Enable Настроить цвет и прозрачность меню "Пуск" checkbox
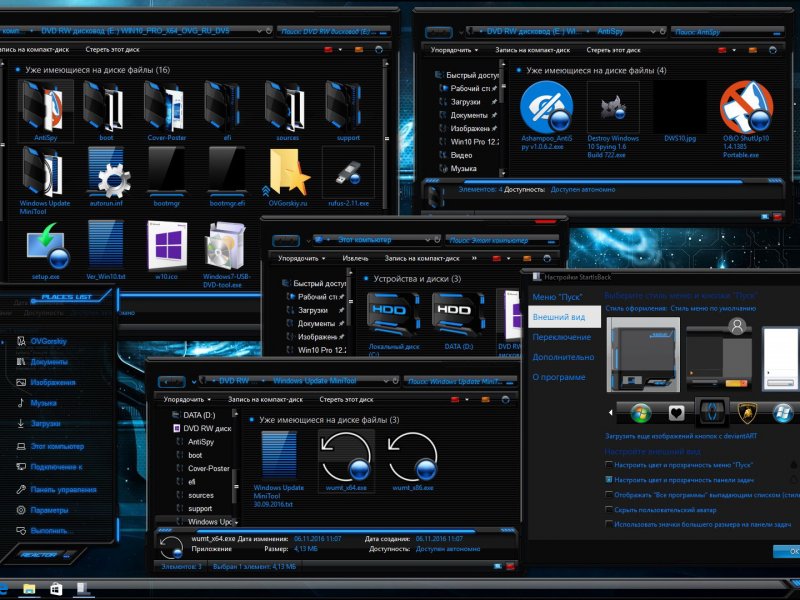The height and width of the screenshot is (600, 800). (x=609, y=465)
